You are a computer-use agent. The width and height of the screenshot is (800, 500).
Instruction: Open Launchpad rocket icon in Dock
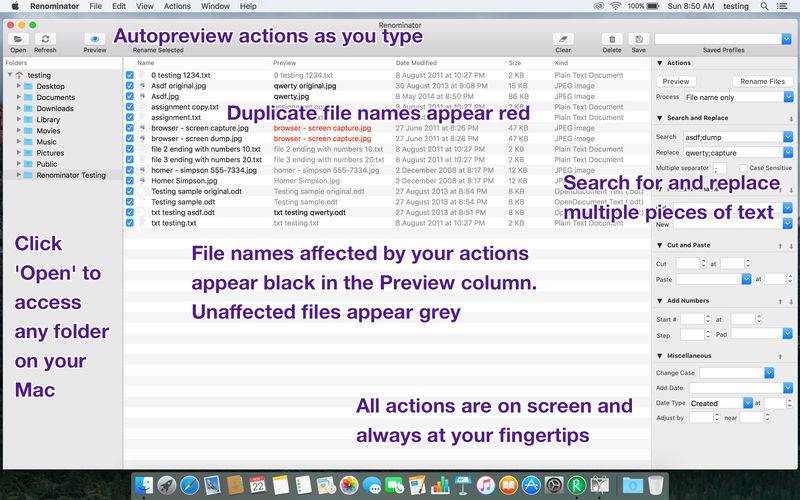[167, 485]
